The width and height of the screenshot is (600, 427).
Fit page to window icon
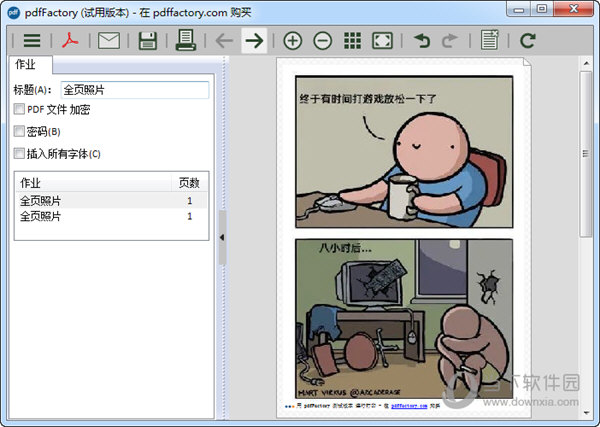tap(382, 41)
